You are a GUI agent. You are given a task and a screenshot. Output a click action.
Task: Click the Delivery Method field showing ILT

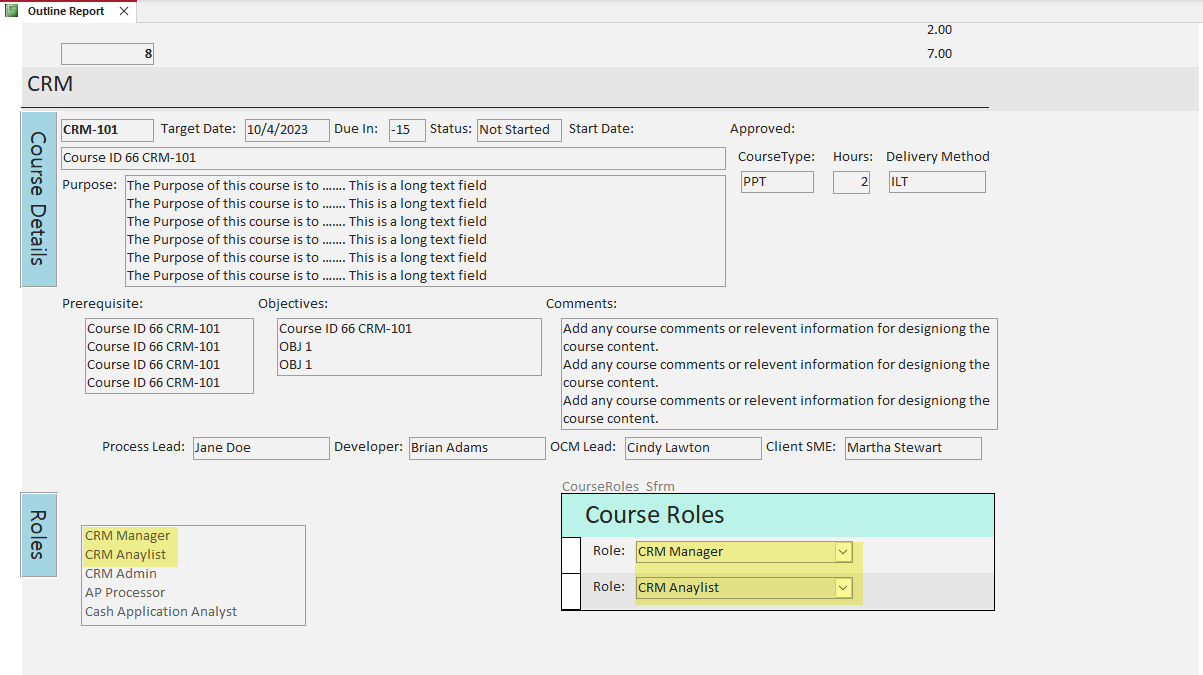click(x=936, y=182)
